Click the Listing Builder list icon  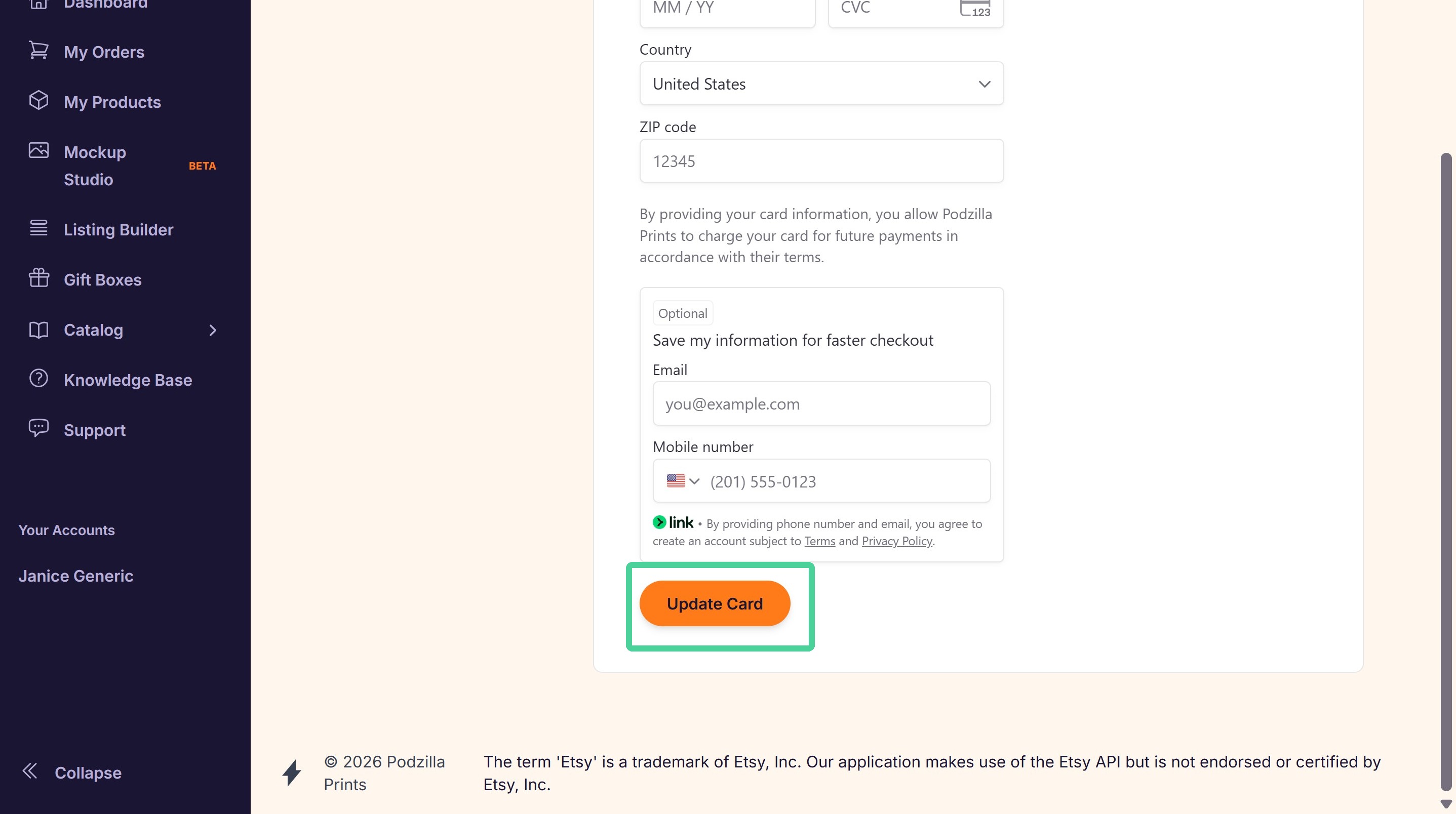point(38,228)
